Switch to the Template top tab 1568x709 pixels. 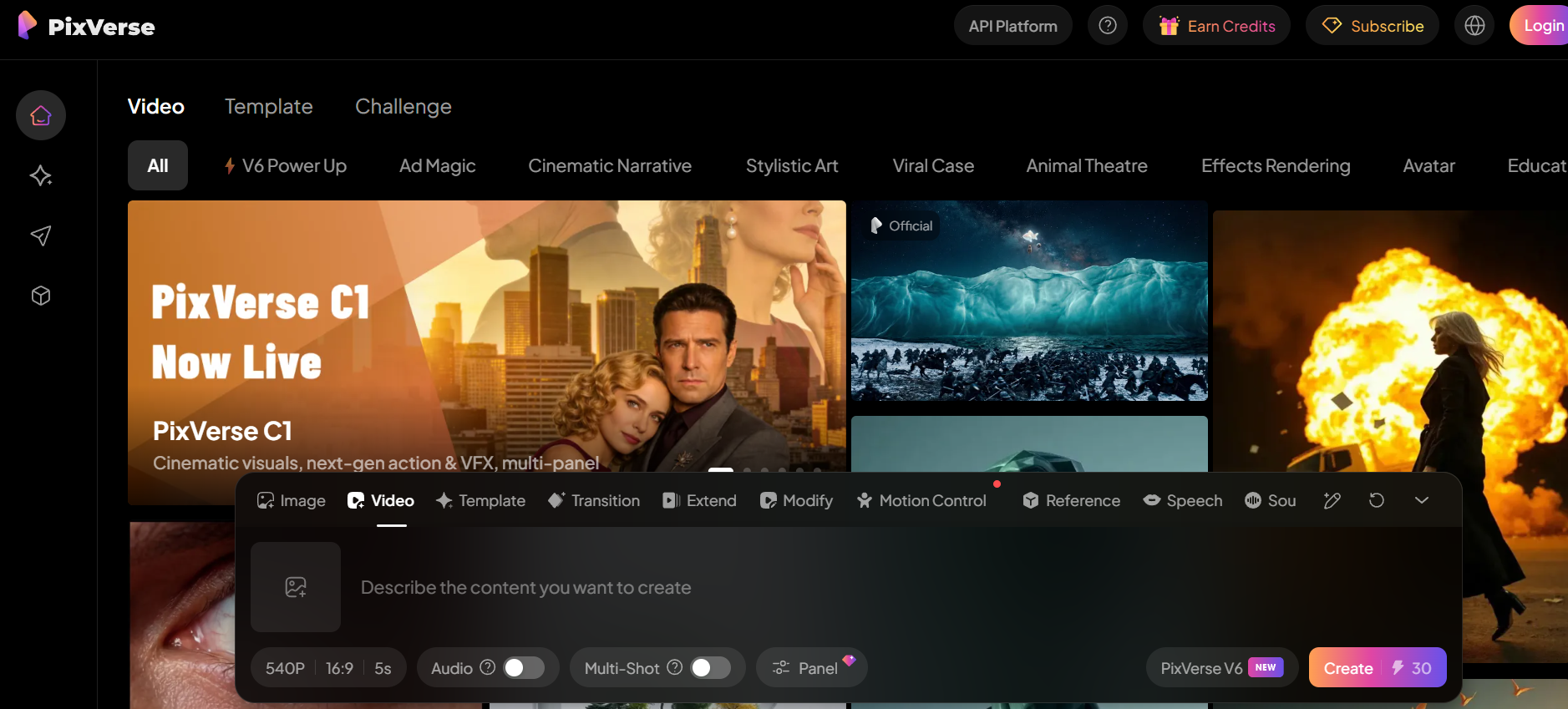tap(269, 107)
